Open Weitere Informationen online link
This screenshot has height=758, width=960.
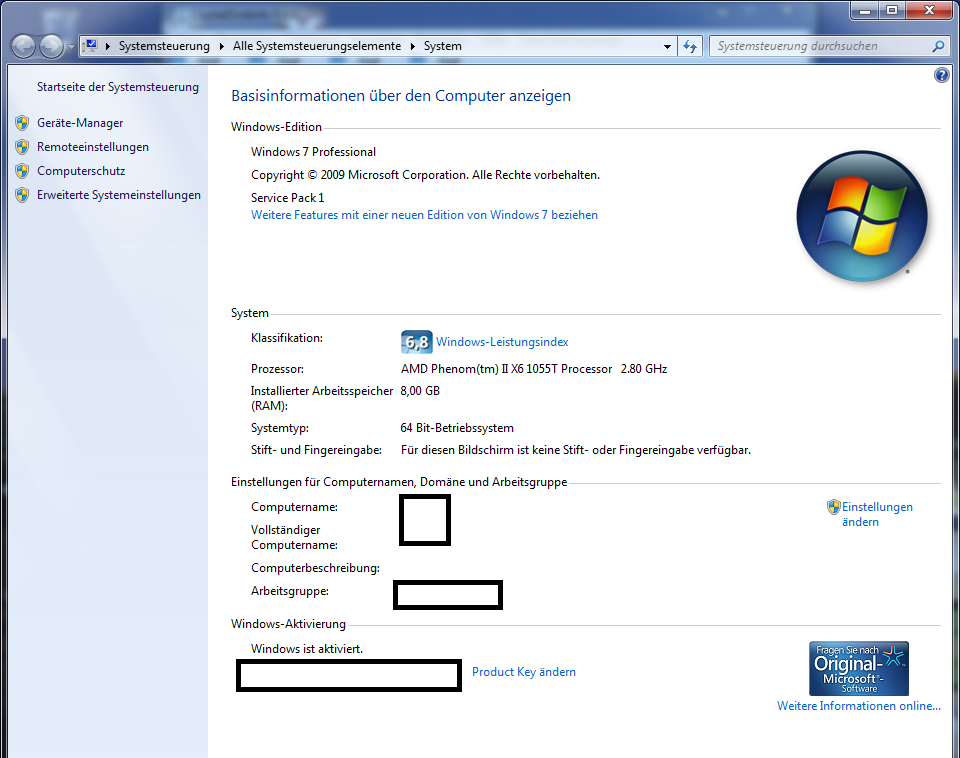858,706
